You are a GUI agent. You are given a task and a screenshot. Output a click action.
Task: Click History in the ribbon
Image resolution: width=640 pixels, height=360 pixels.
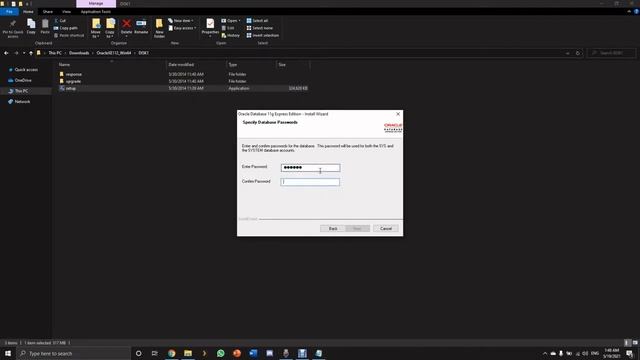pos(231,36)
